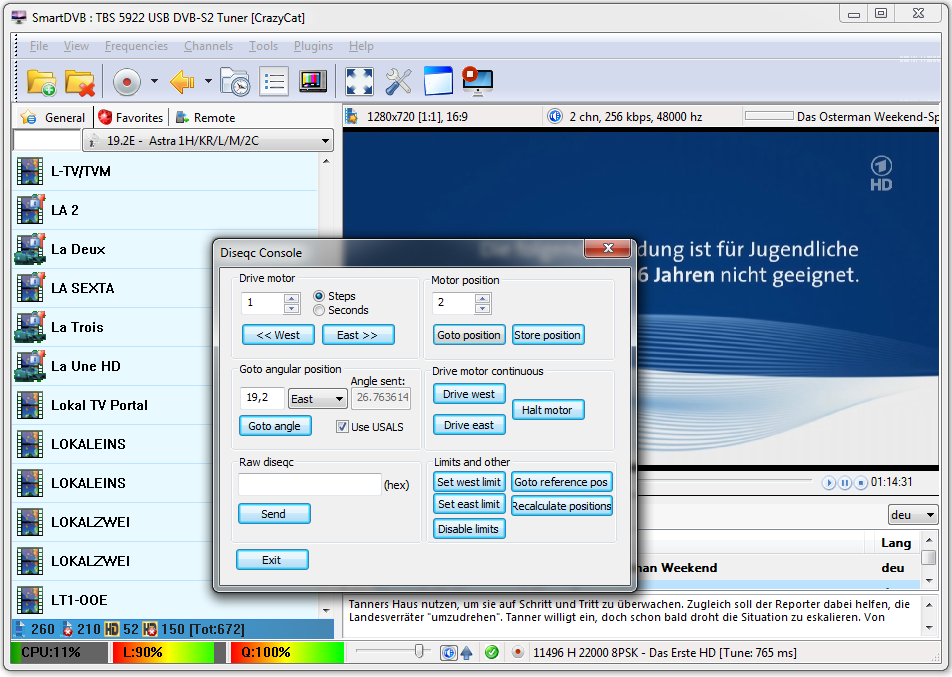The width and height of the screenshot is (952, 677).
Task: Decrease the Motor position value
Action: [483, 308]
